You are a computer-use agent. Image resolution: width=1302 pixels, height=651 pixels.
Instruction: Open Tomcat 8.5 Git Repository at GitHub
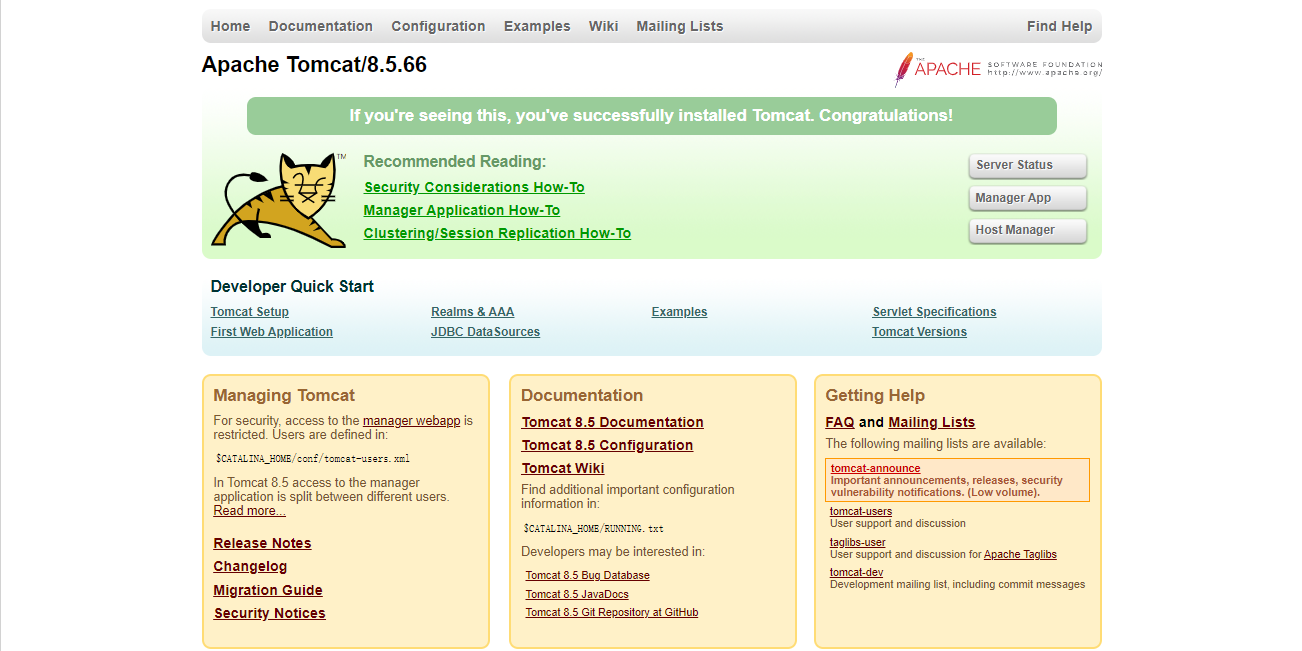click(612, 612)
